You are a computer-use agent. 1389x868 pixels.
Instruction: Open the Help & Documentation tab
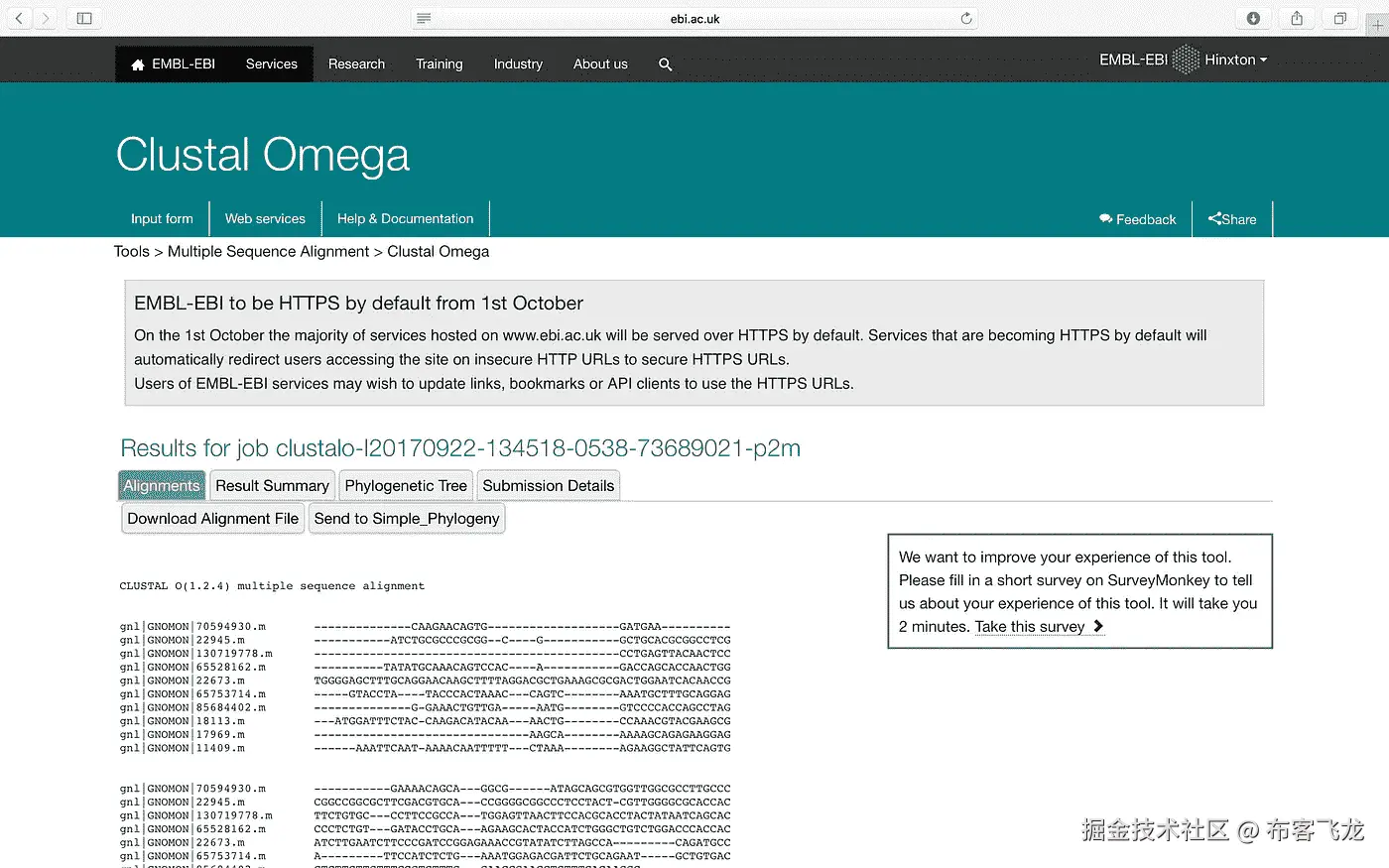405,218
